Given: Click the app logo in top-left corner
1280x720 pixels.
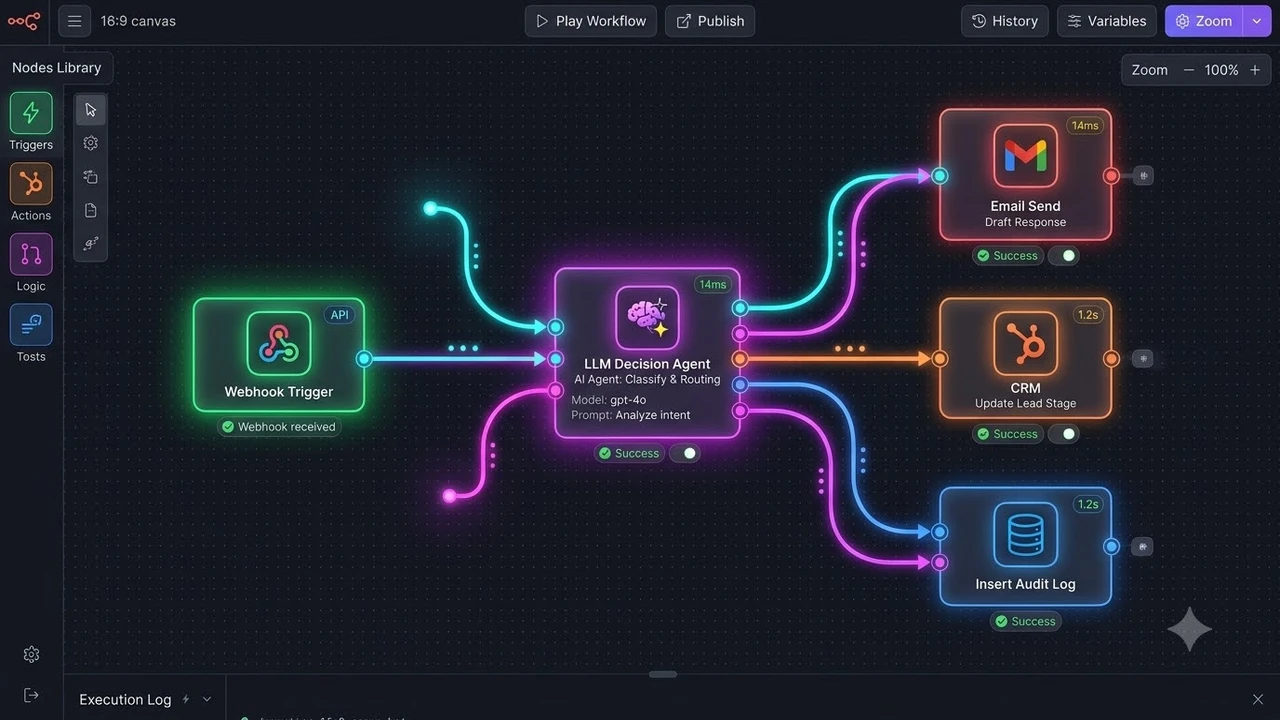Looking at the screenshot, I should pos(24,21).
